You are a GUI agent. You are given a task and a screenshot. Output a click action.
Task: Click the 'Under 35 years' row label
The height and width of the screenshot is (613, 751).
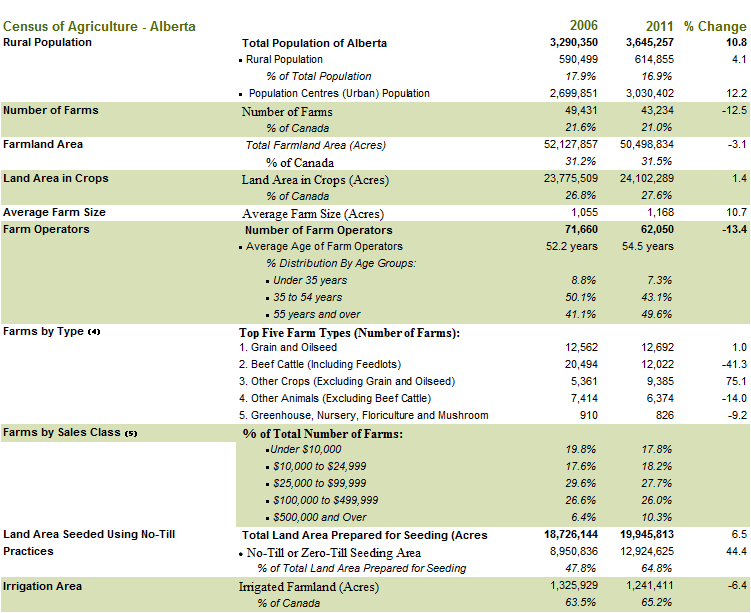click(x=310, y=280)
